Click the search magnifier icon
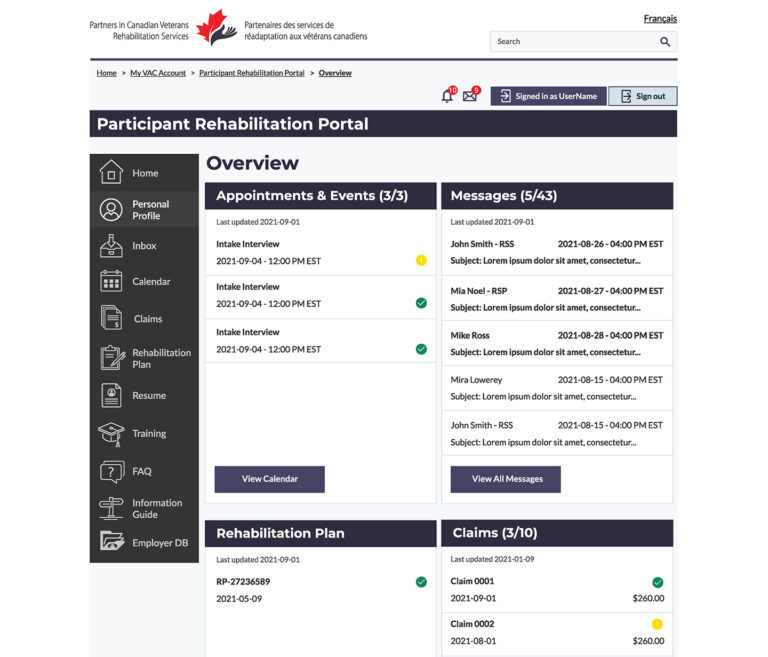Viewport: 768px width, 657px height. (x=665, y=42)
